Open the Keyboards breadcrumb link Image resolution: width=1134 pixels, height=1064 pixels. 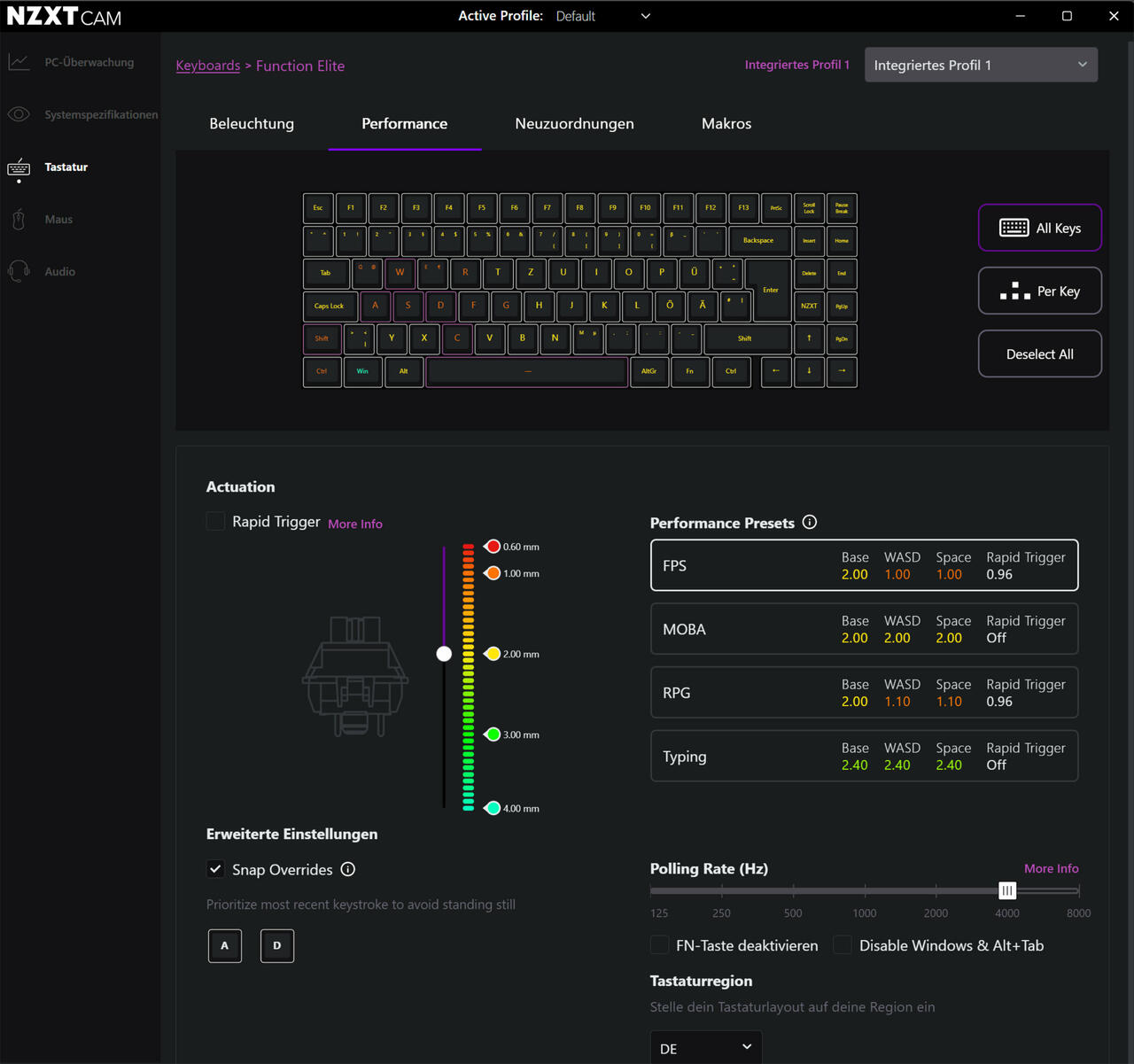tap(207, 66)
